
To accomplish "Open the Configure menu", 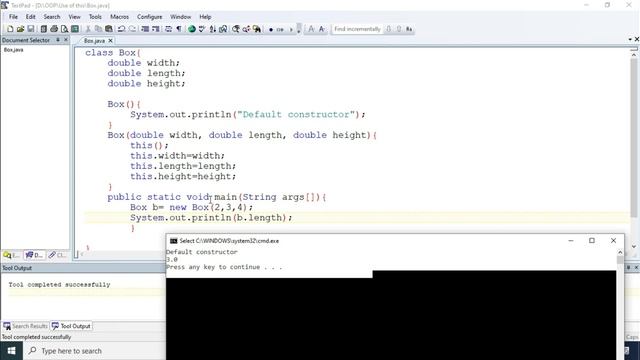I will [149, 17].
